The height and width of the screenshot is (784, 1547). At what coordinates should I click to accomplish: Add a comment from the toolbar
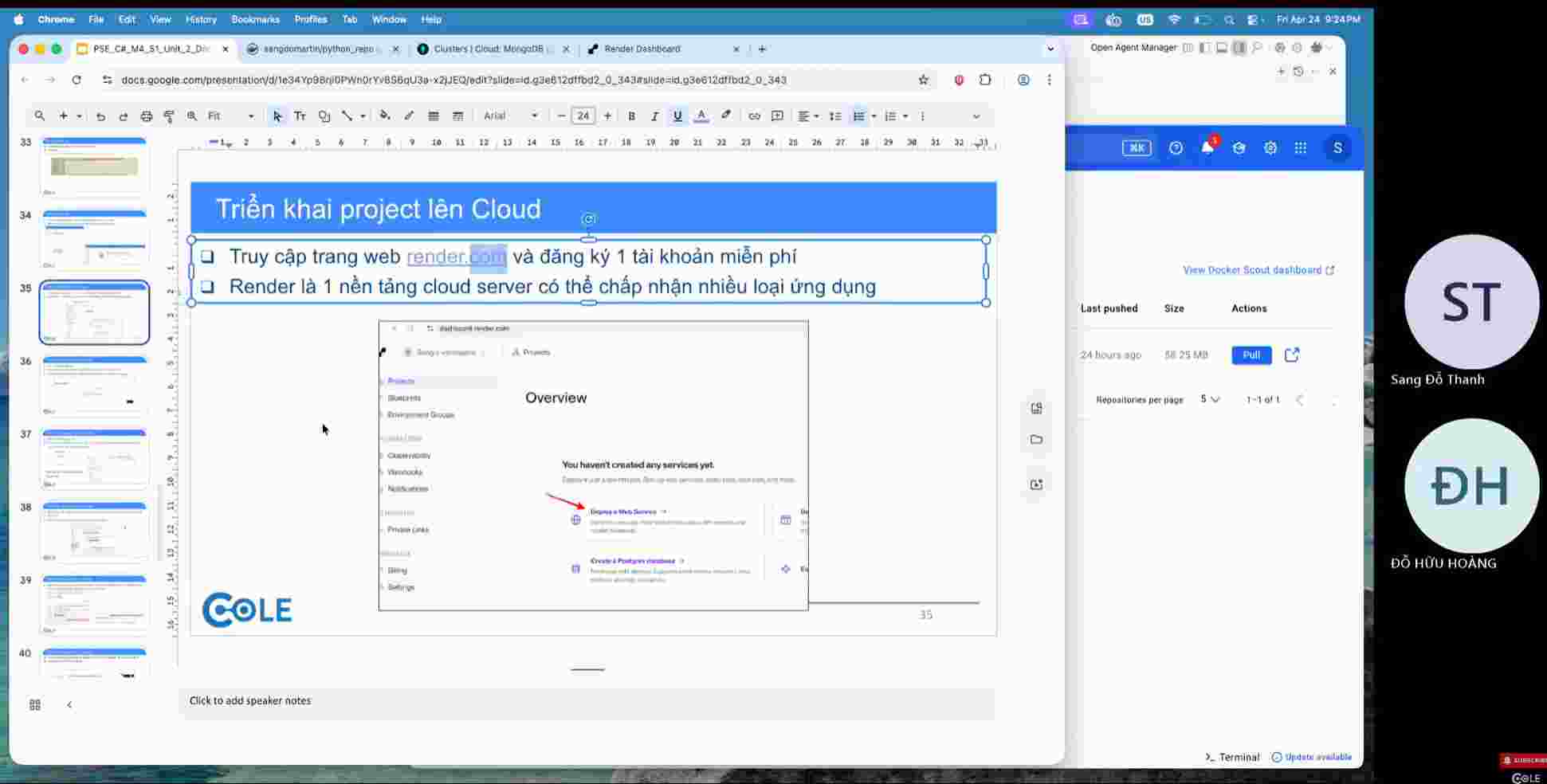coord(778,116)
